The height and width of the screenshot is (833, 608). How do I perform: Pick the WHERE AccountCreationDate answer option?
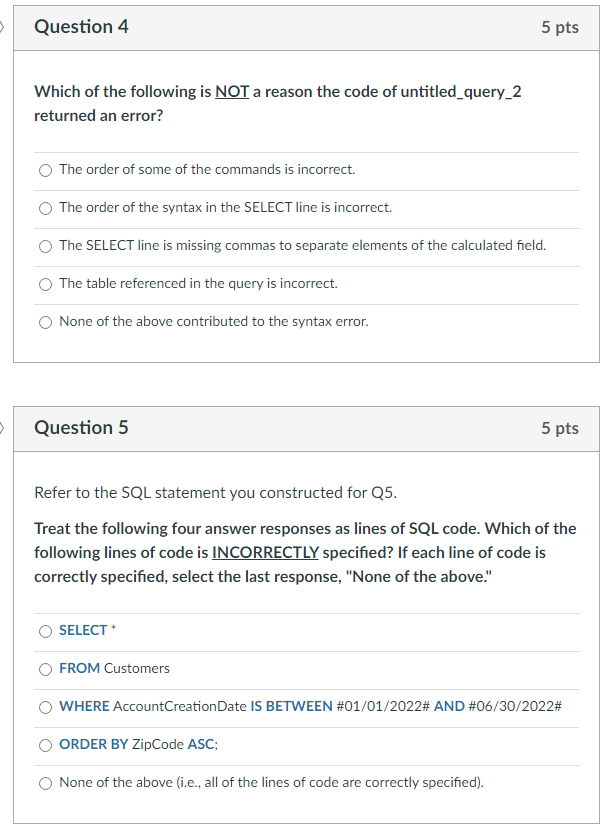[45, 707]
